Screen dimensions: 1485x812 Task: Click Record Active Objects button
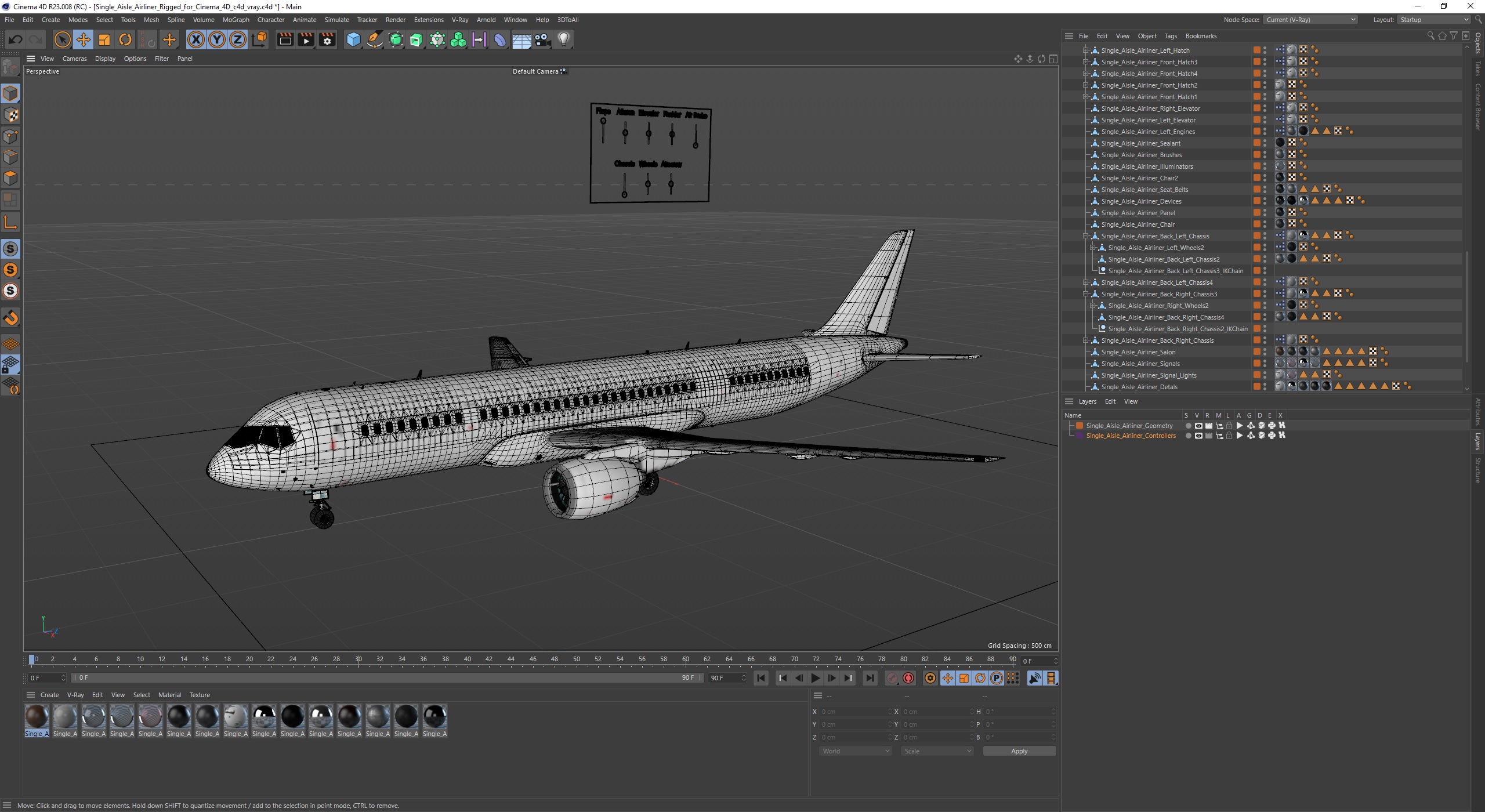pyautogui.click(x=892, y=678)
